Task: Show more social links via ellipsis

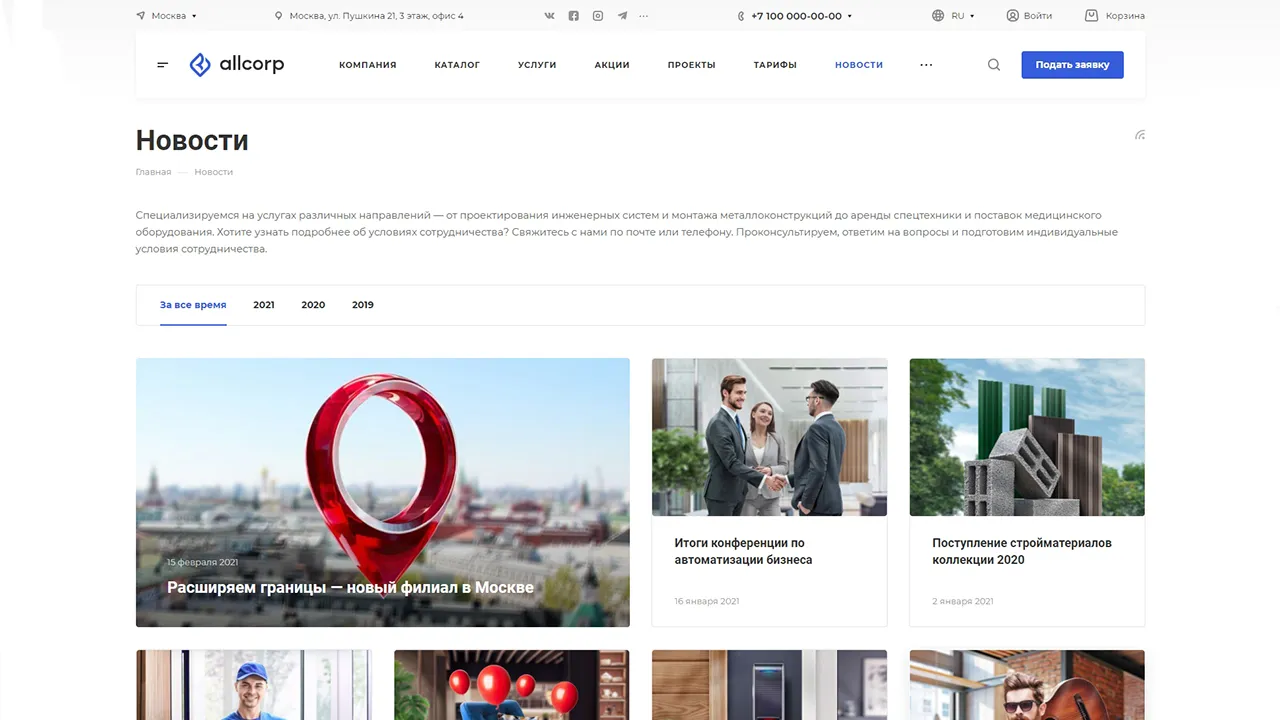Action: point(643,16)
